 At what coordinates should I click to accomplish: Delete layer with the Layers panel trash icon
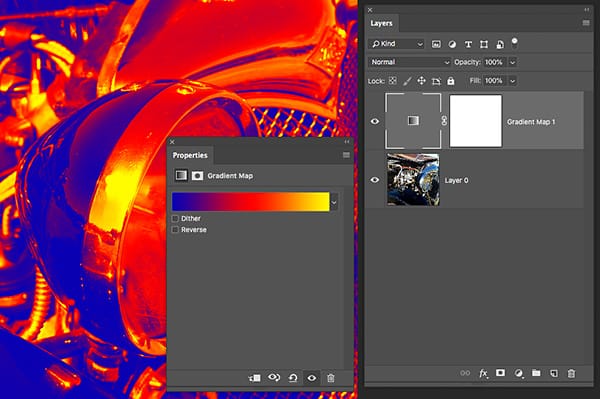(571, 373)
